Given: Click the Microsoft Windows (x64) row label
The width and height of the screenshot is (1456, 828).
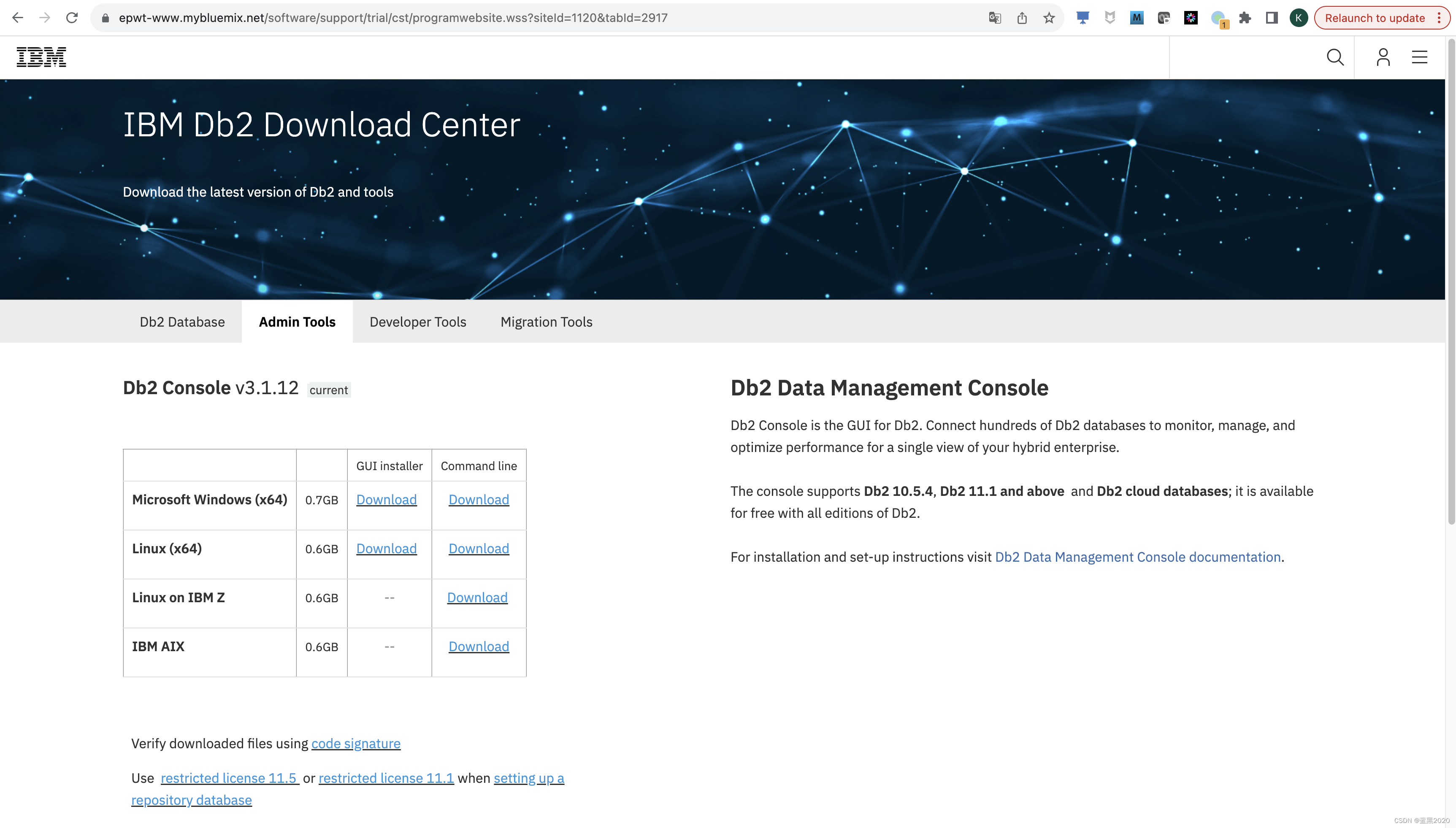Looking at the screenshot, I should pyautogui.click(x=209, y=499).
